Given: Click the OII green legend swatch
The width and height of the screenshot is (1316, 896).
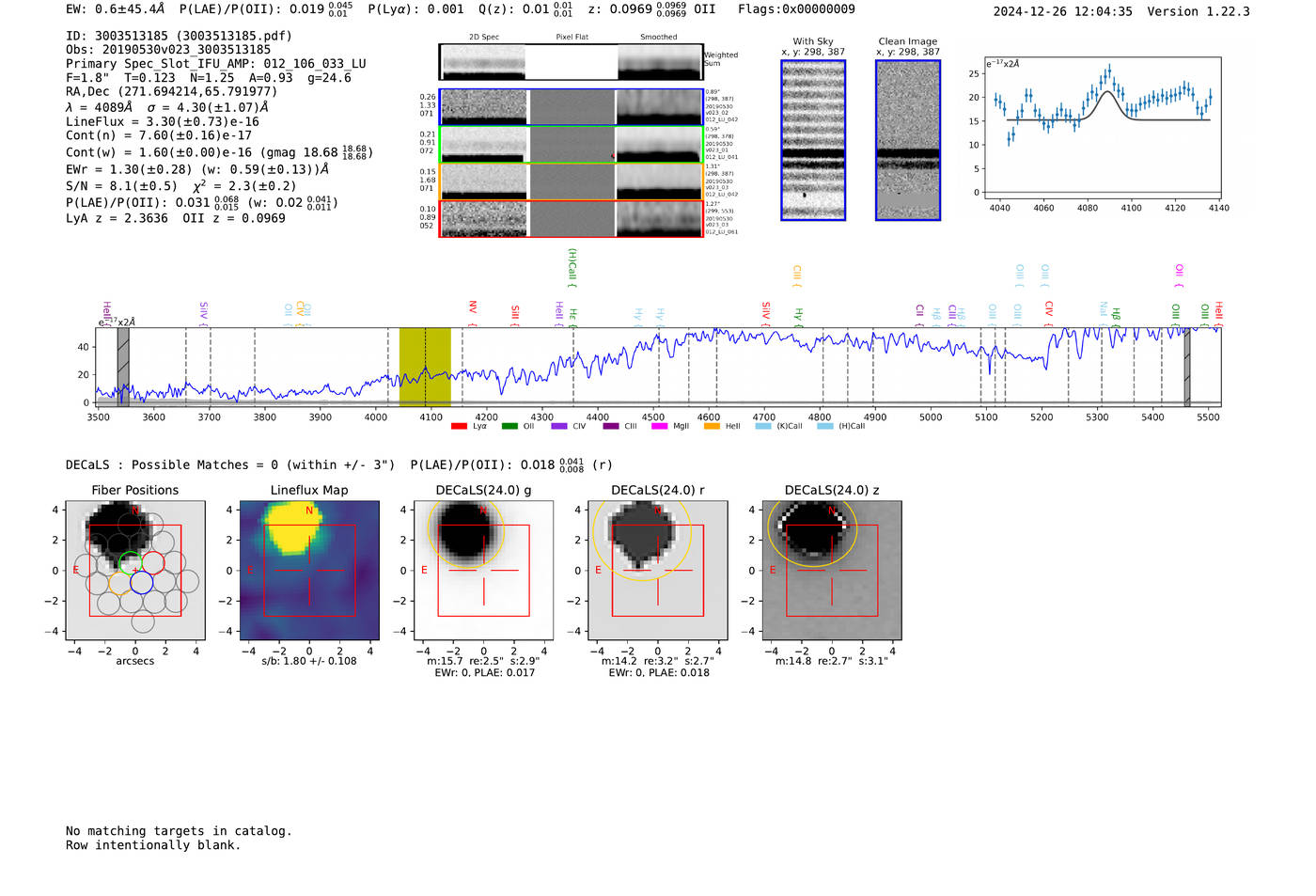Looking at the screenshot, I should [x=509, y=426].
